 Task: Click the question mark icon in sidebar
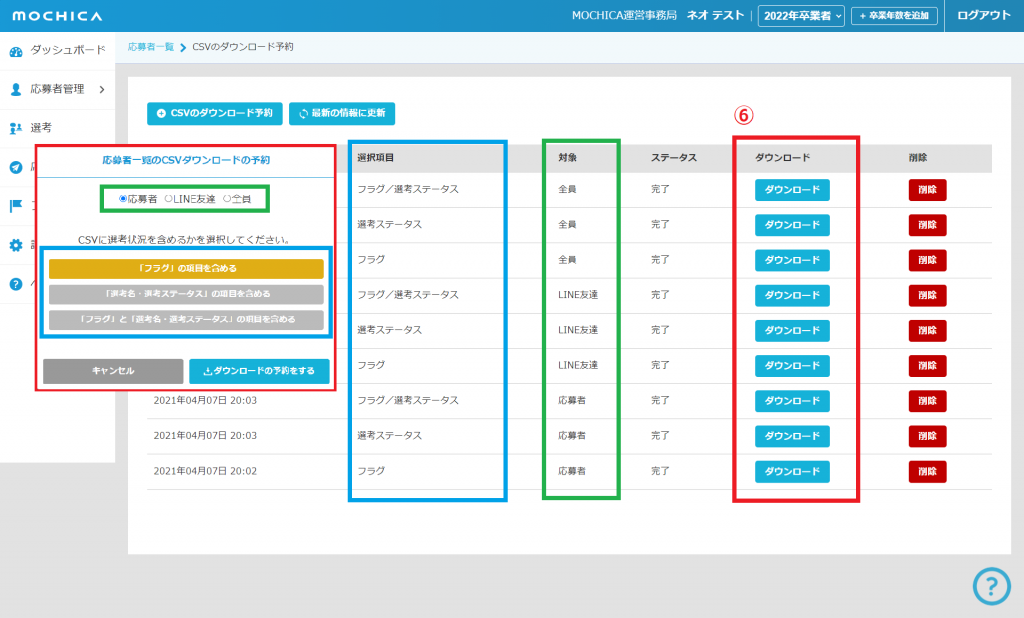16,284
